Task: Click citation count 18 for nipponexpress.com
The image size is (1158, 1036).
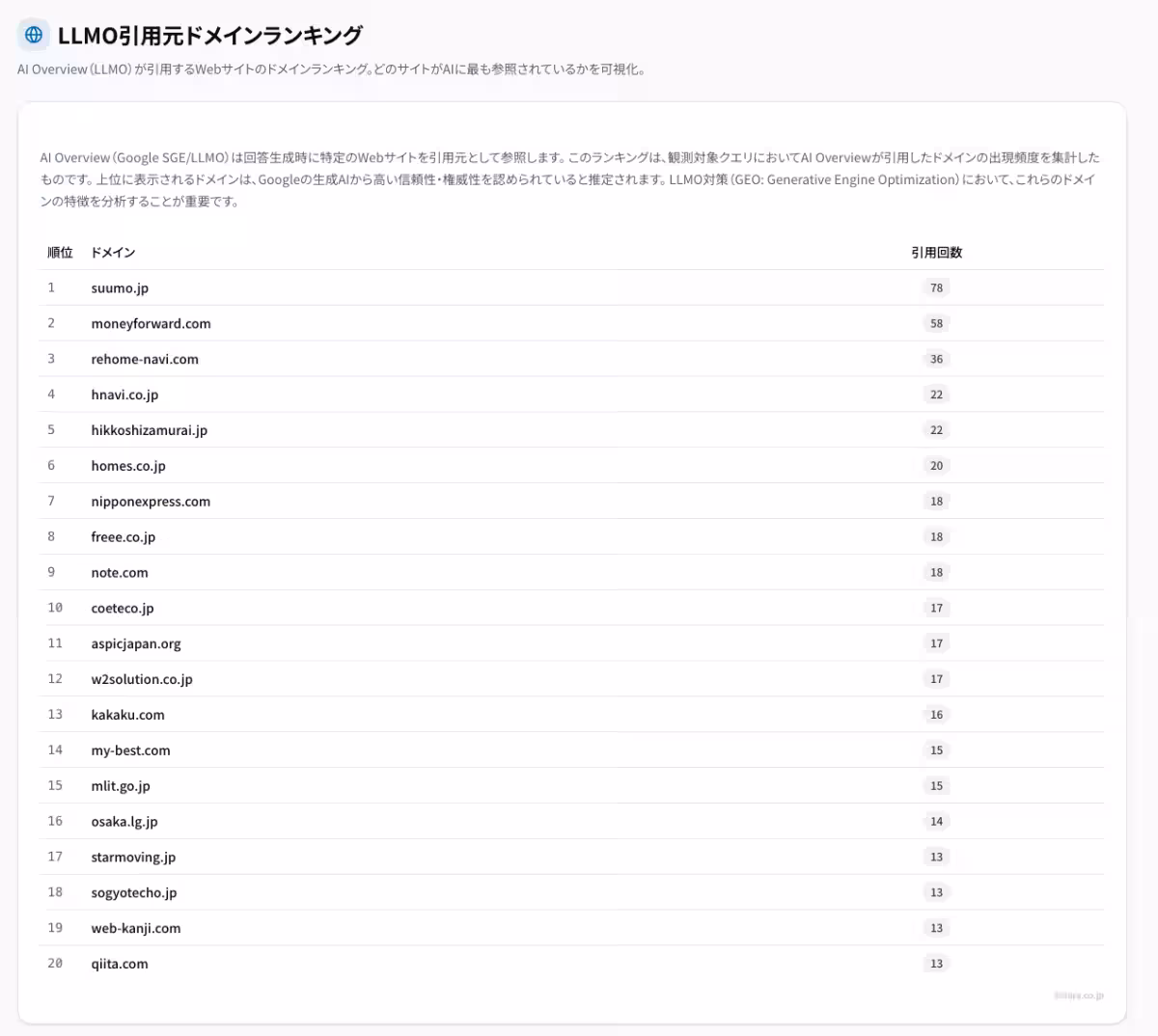Action: 936,502
